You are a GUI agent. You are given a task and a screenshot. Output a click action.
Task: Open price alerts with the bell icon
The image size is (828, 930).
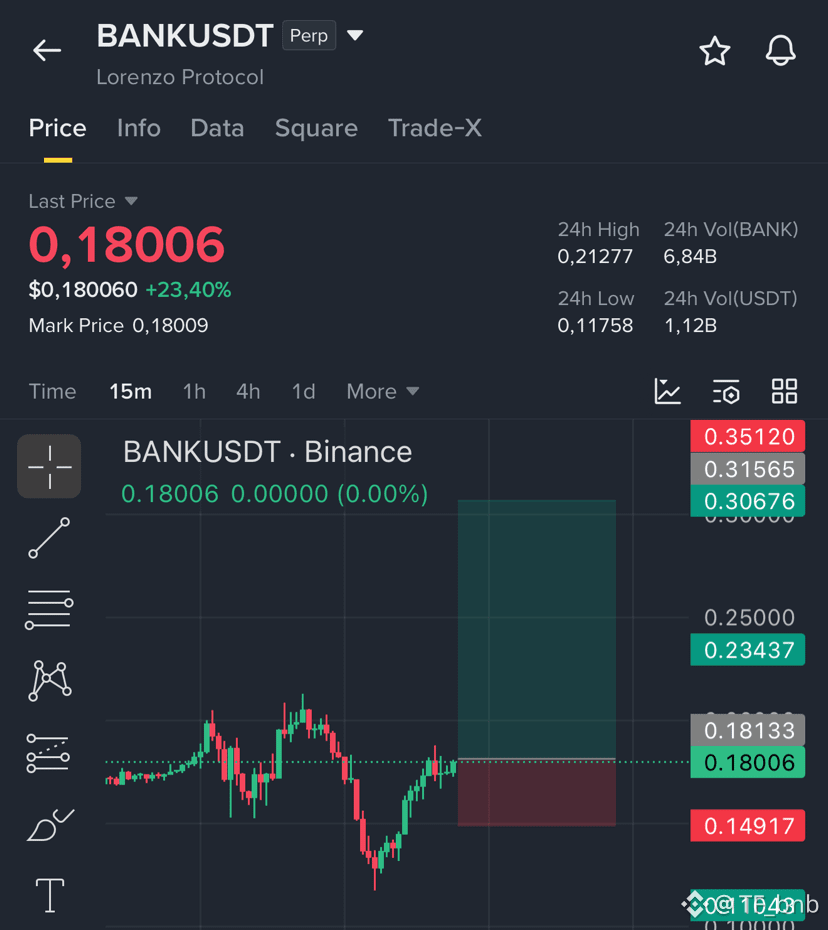[x=780, y=50]
